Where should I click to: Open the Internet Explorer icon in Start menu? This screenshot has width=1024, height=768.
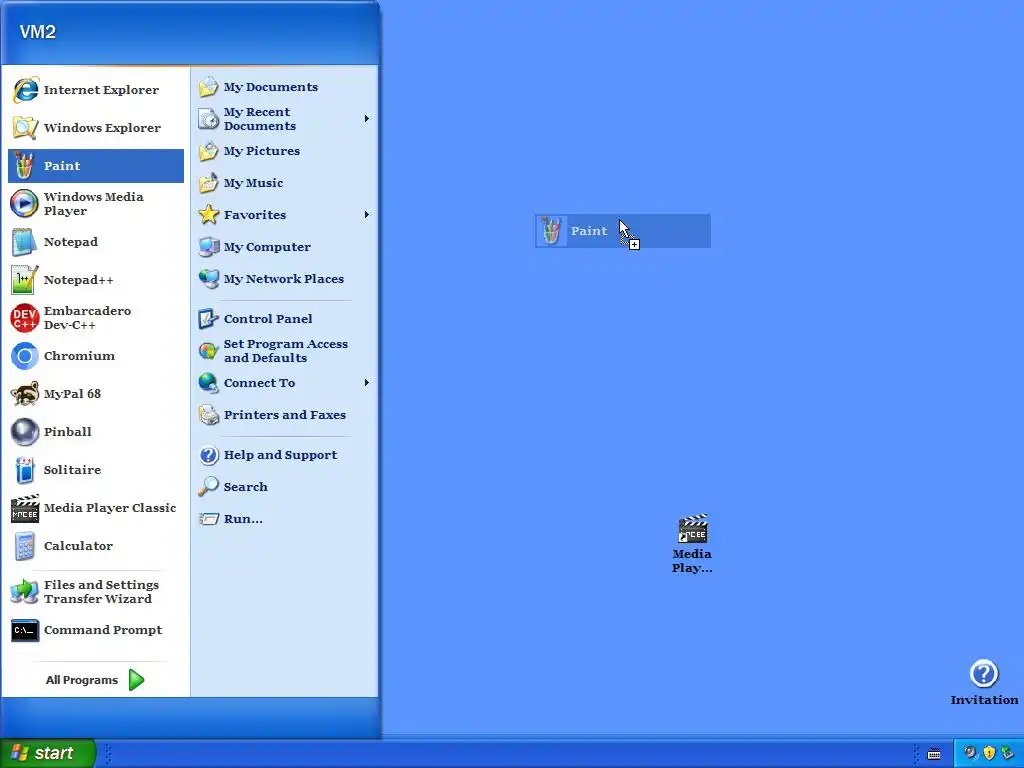pyautogui.click(x=25, y=90)
